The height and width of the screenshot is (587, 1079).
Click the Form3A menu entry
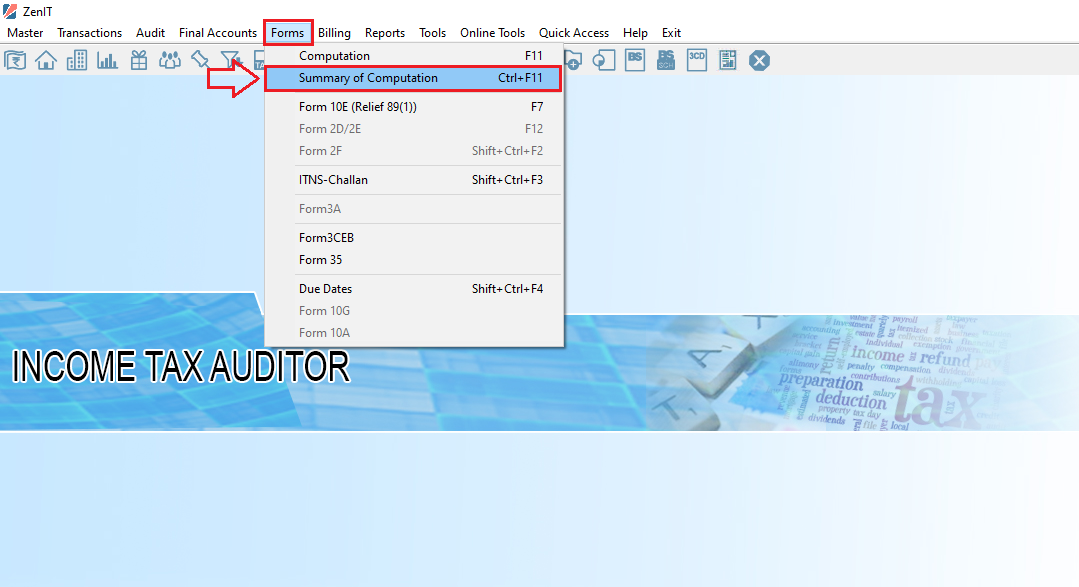click(414, 209)
